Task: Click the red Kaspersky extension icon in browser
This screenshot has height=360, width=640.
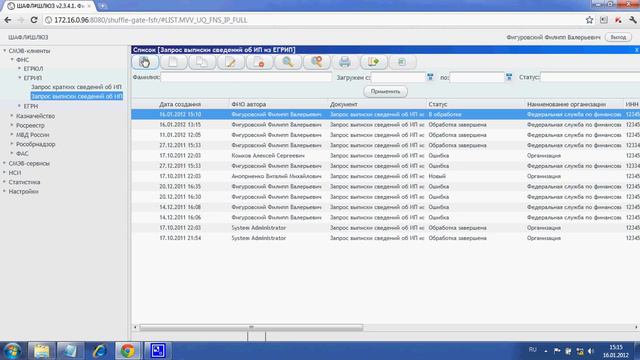Action: pos(618,20)
